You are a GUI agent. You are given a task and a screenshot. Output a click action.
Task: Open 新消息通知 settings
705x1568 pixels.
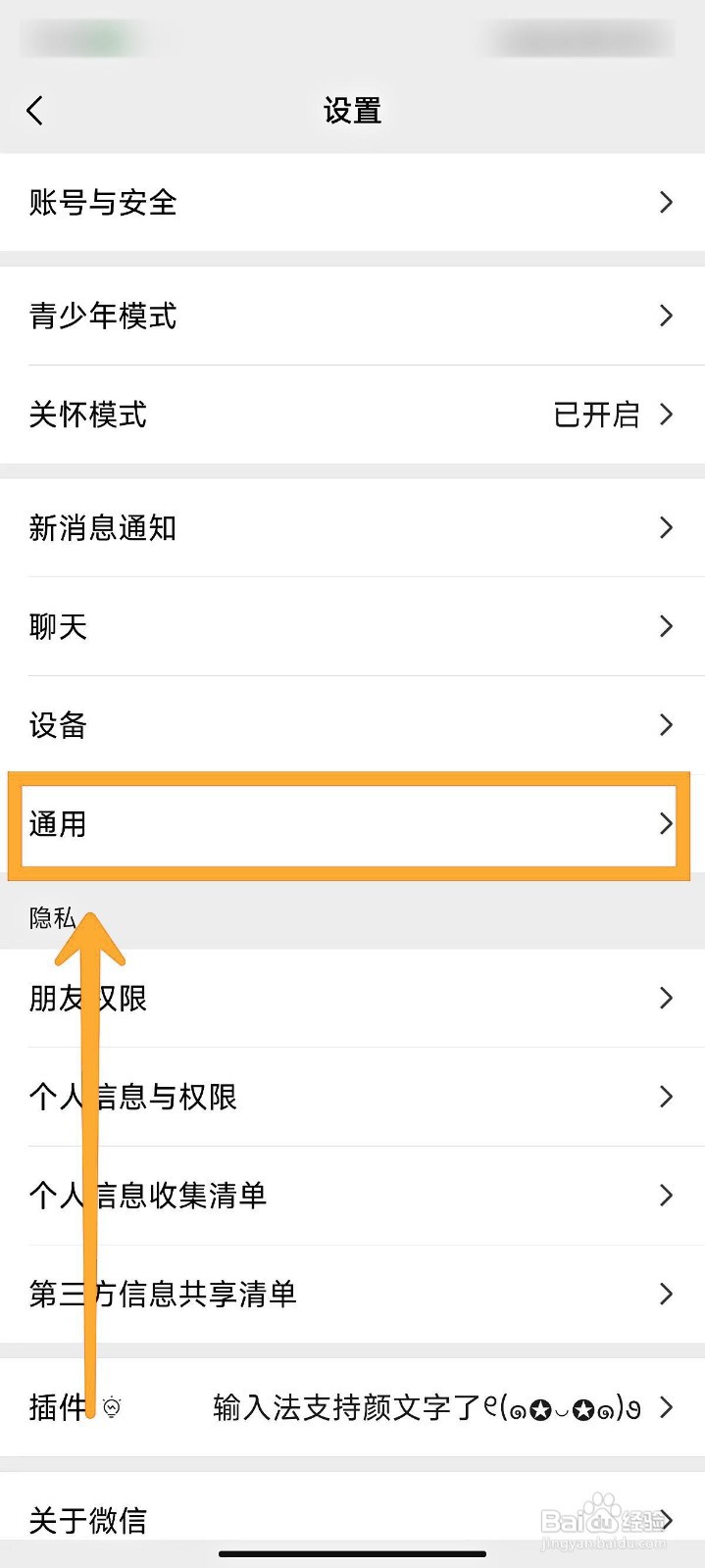click(103, 528)
